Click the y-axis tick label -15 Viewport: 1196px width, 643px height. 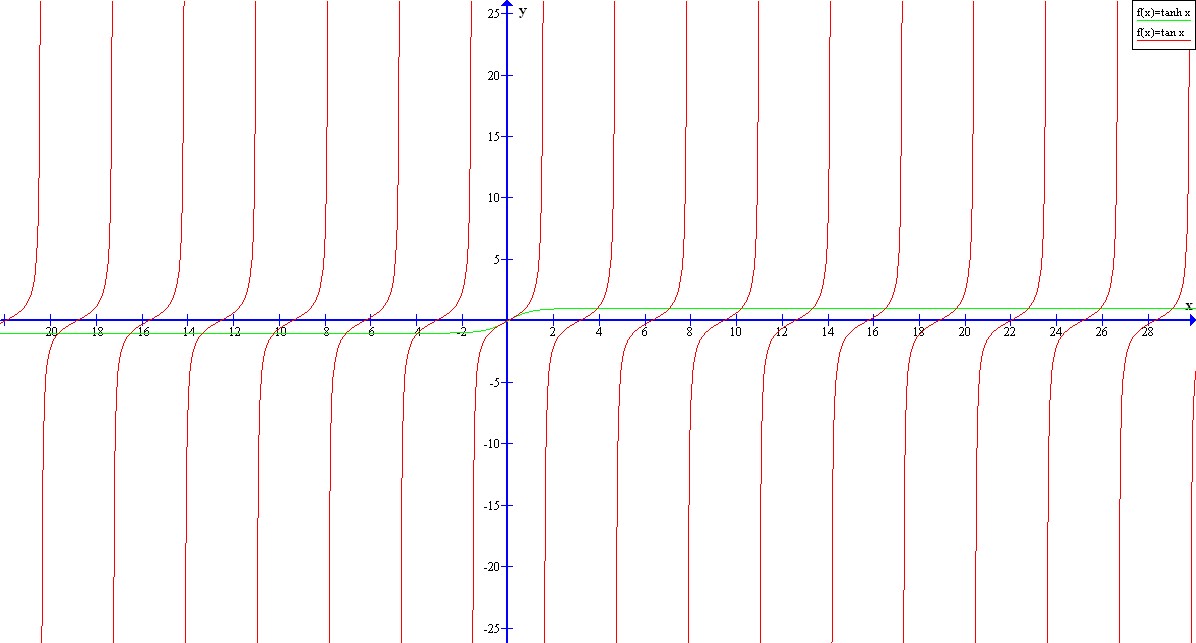[x=492, y=506]
